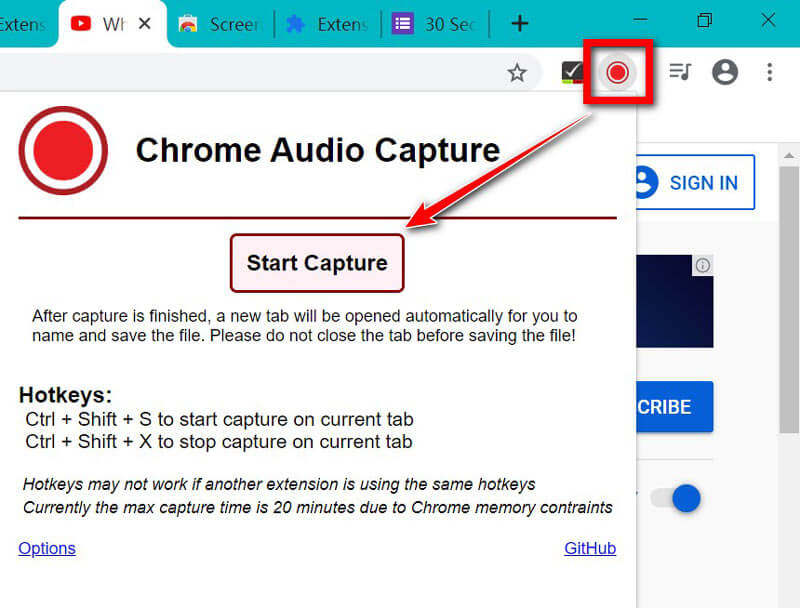
Task: Minimize the Chrome window
Action: 640,20
